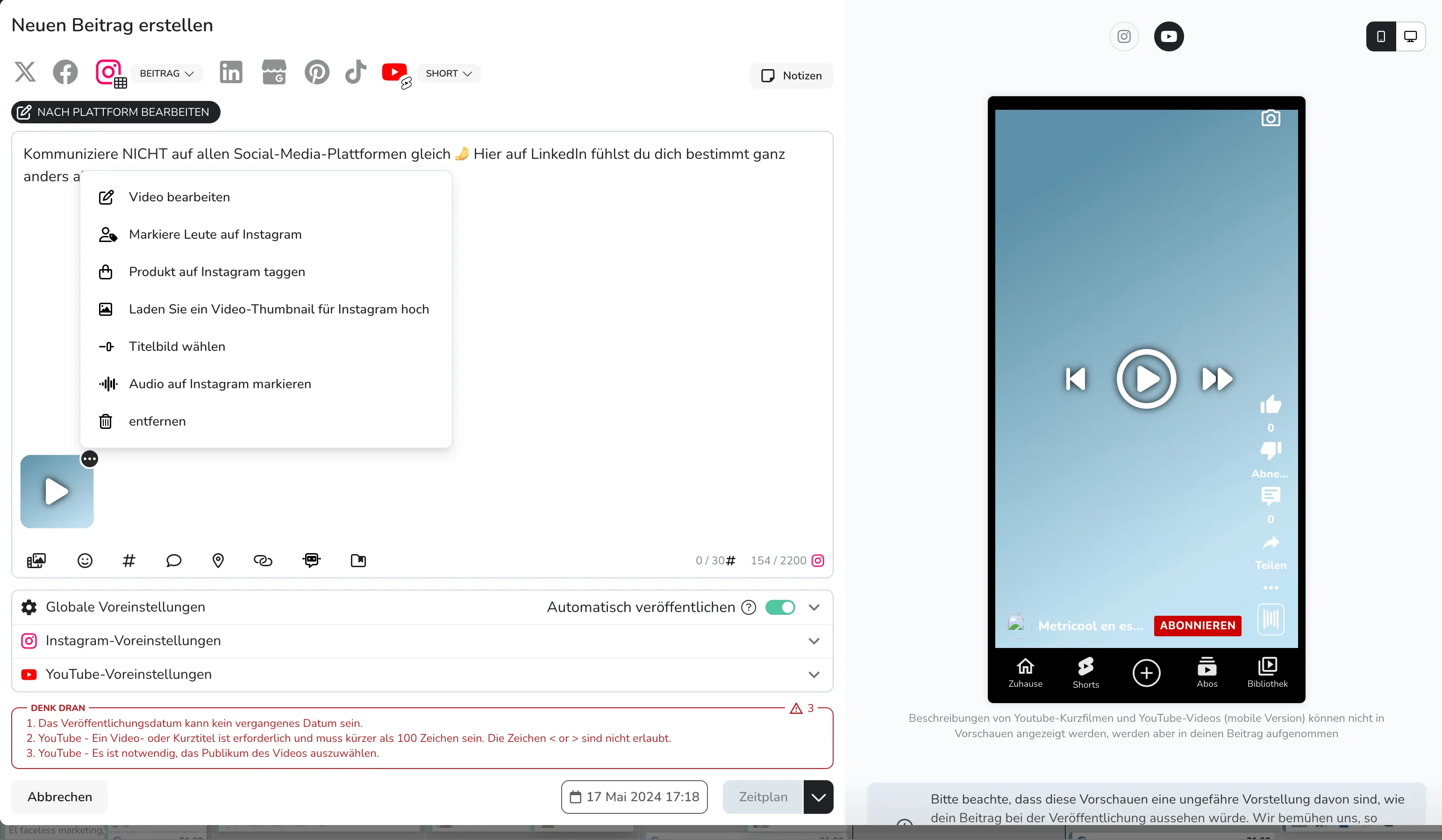Switch preview to desktop view

pos(1411,36)
